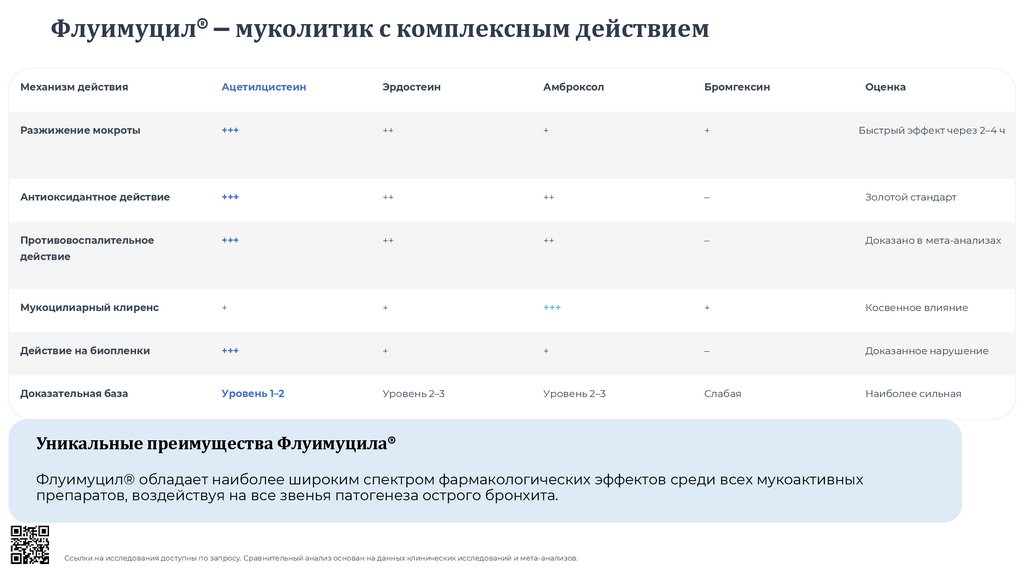Click Ацетилцистеин '+++' in Разжижение мокроты row

(x=230, y=130)
